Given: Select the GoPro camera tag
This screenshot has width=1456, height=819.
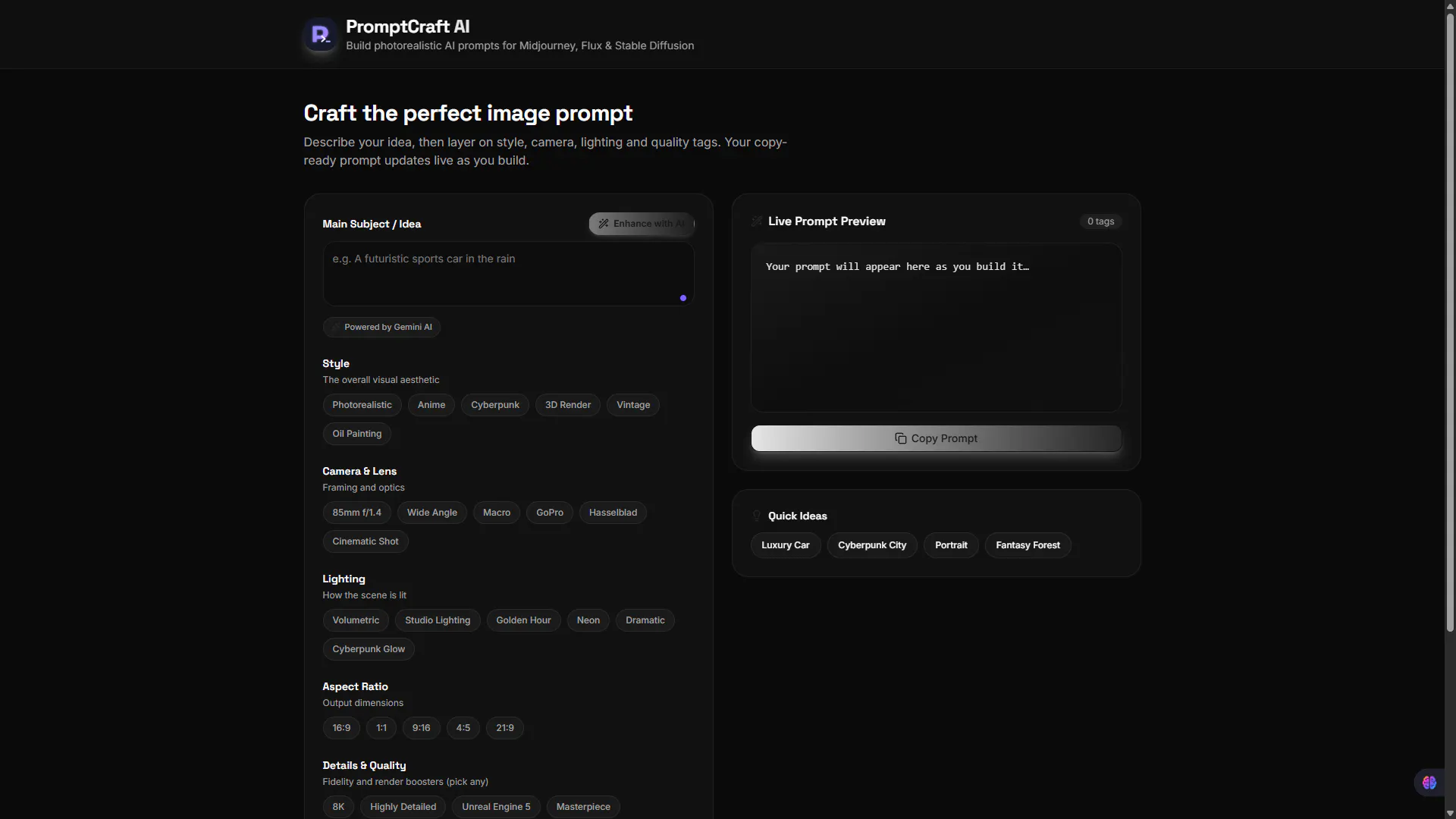Looking at the screenshot, I should coord(550,513).
